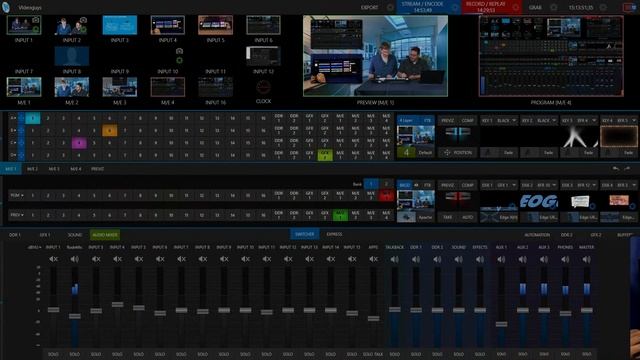
Task: Click the STREAM / ENCODE button
Action: (x=428, y=7)
